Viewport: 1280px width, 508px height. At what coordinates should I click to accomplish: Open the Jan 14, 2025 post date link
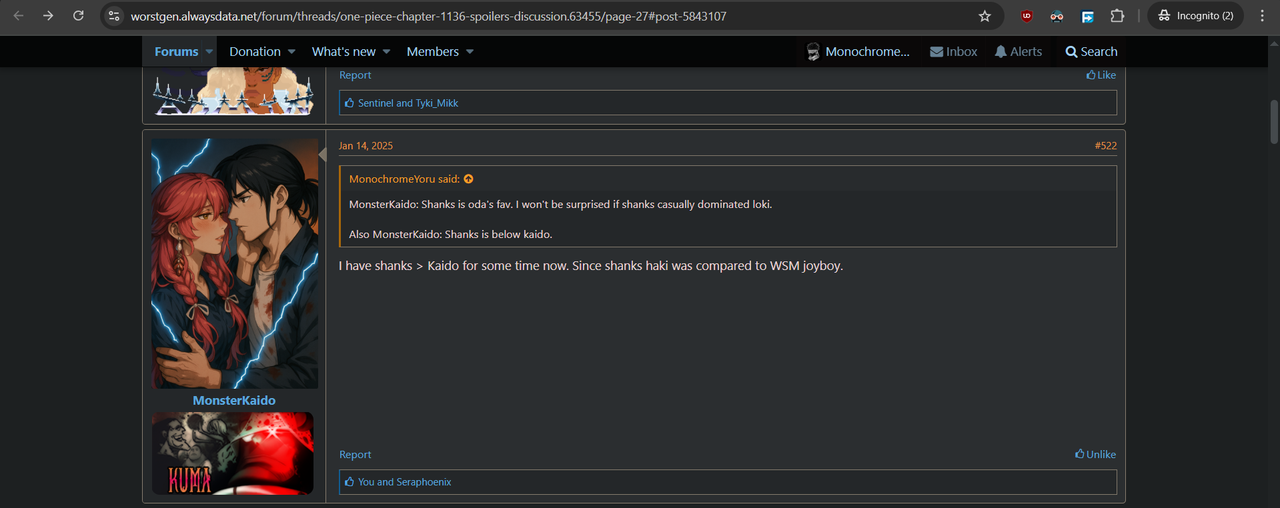(366, 146)
